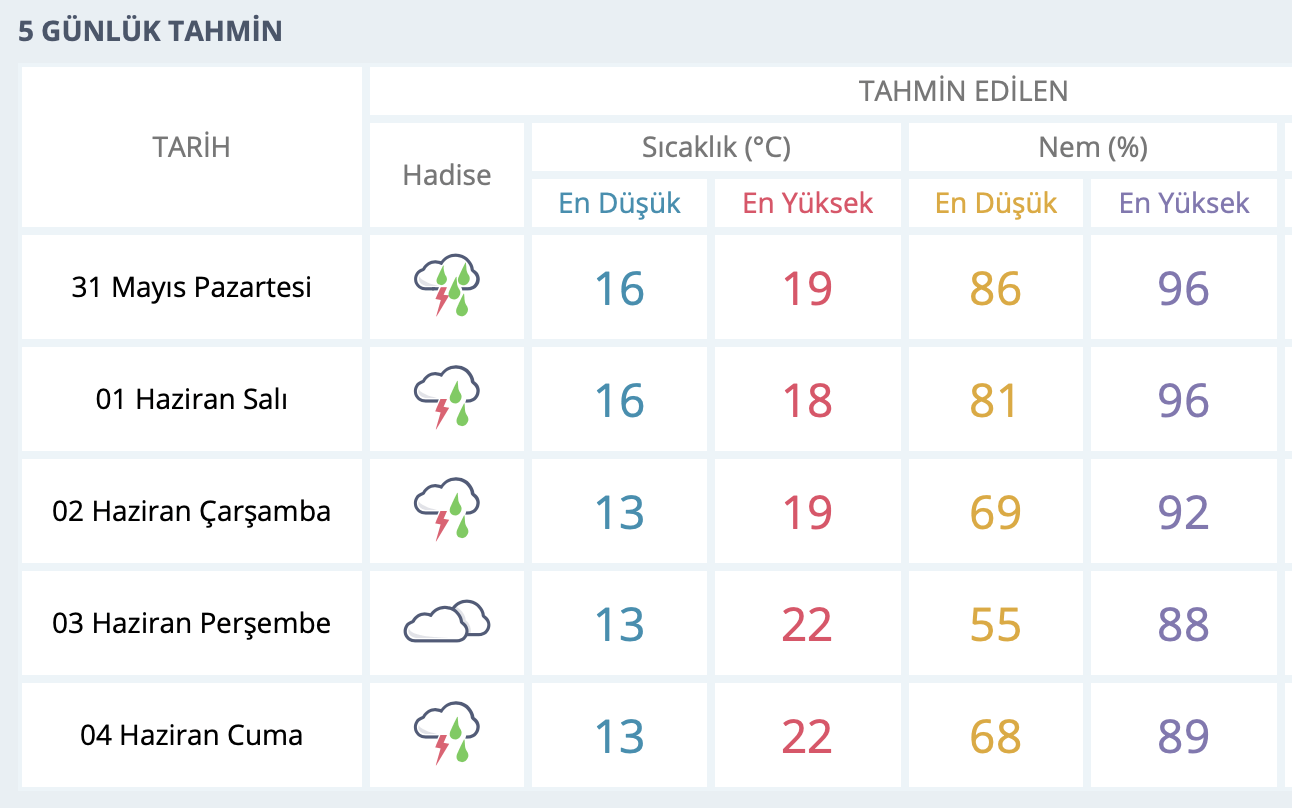Screen dimensions: 1292x808
Task: Select the 02 Haziran Çarşamba date cell
Action: click(x=191, y=511)
